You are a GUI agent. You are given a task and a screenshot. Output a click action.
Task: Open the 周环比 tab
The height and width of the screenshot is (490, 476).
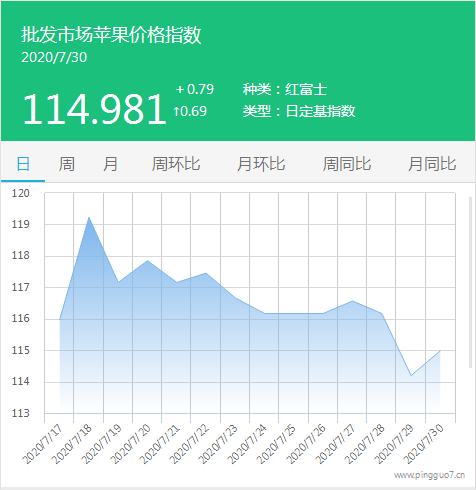coord(176,164)
